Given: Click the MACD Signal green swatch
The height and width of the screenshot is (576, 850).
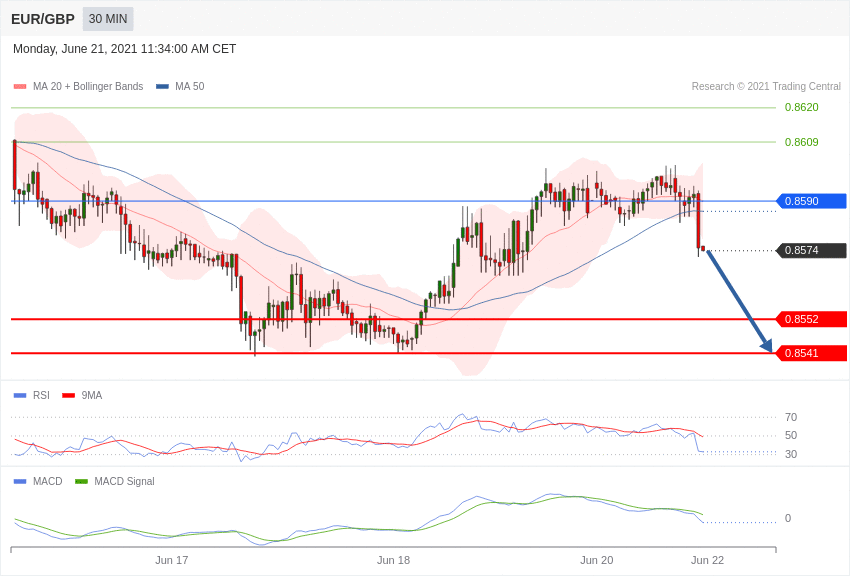Looking at the screenshot, I should [81, 481].
